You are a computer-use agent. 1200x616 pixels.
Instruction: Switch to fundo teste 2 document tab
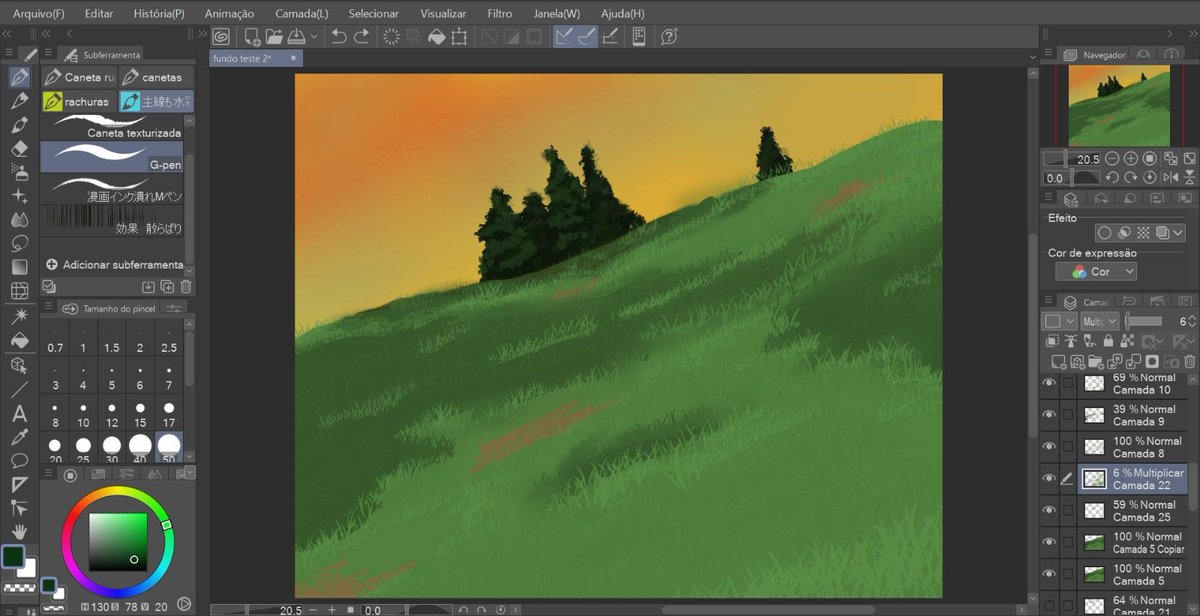[x=256, y=58]
